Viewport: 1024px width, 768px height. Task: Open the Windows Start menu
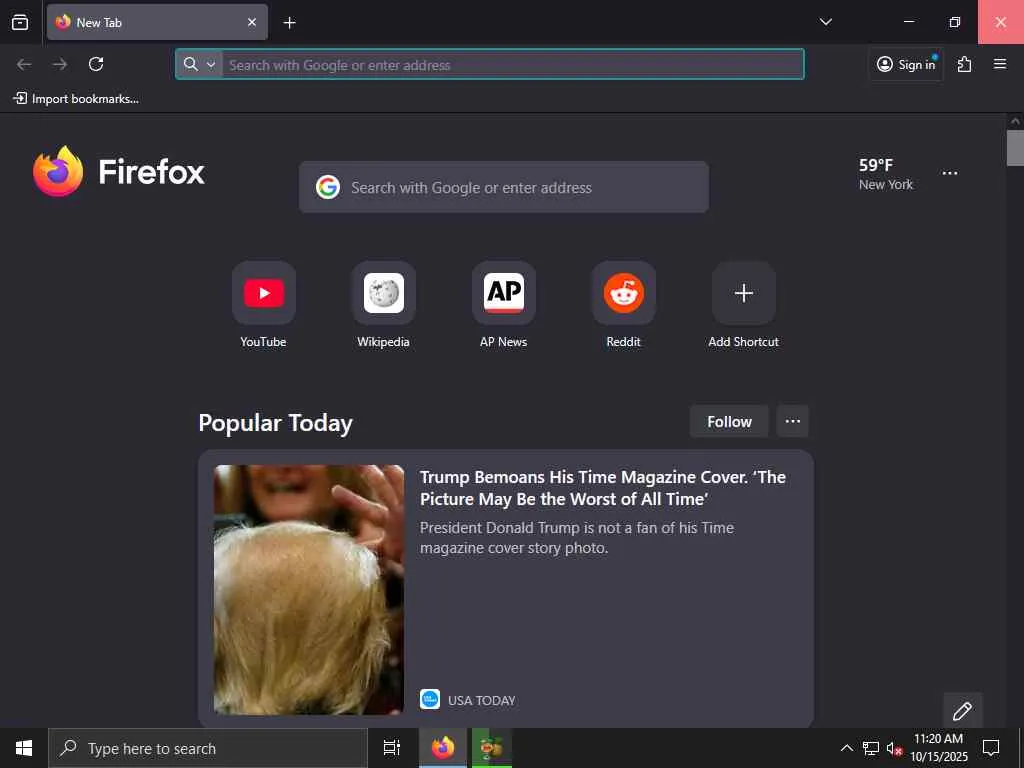pyautogui.click(x=24, y=748)
